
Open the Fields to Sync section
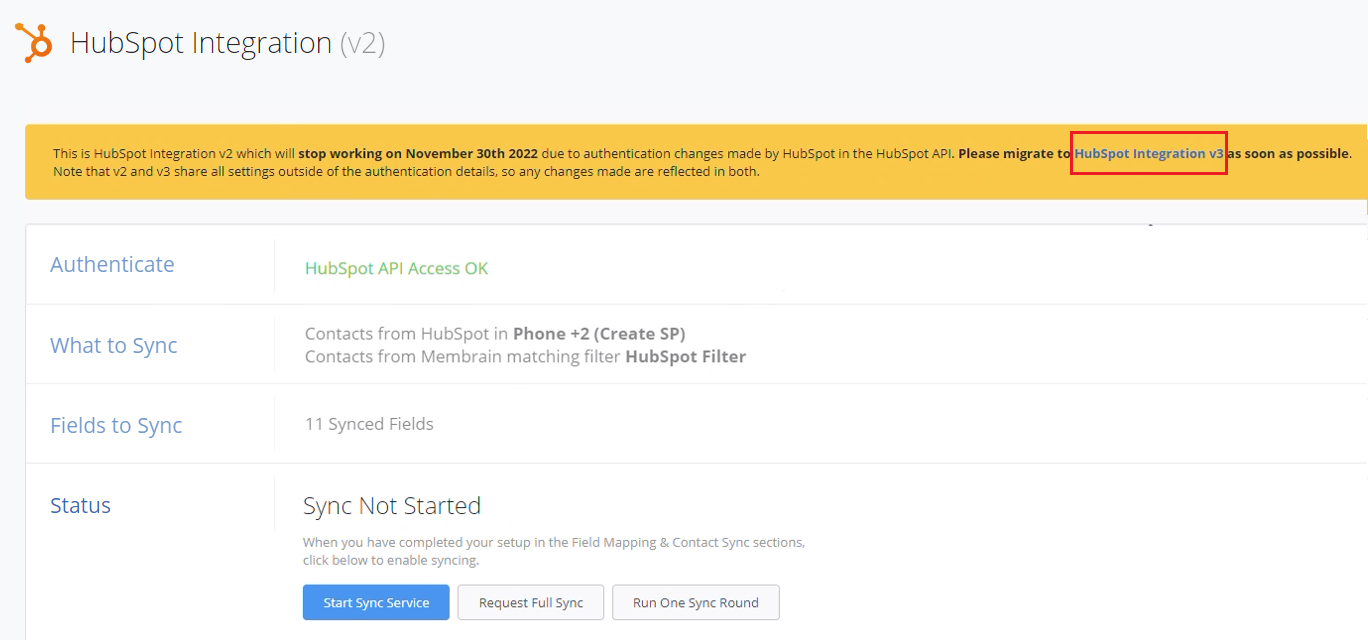[x=116, y=425]
